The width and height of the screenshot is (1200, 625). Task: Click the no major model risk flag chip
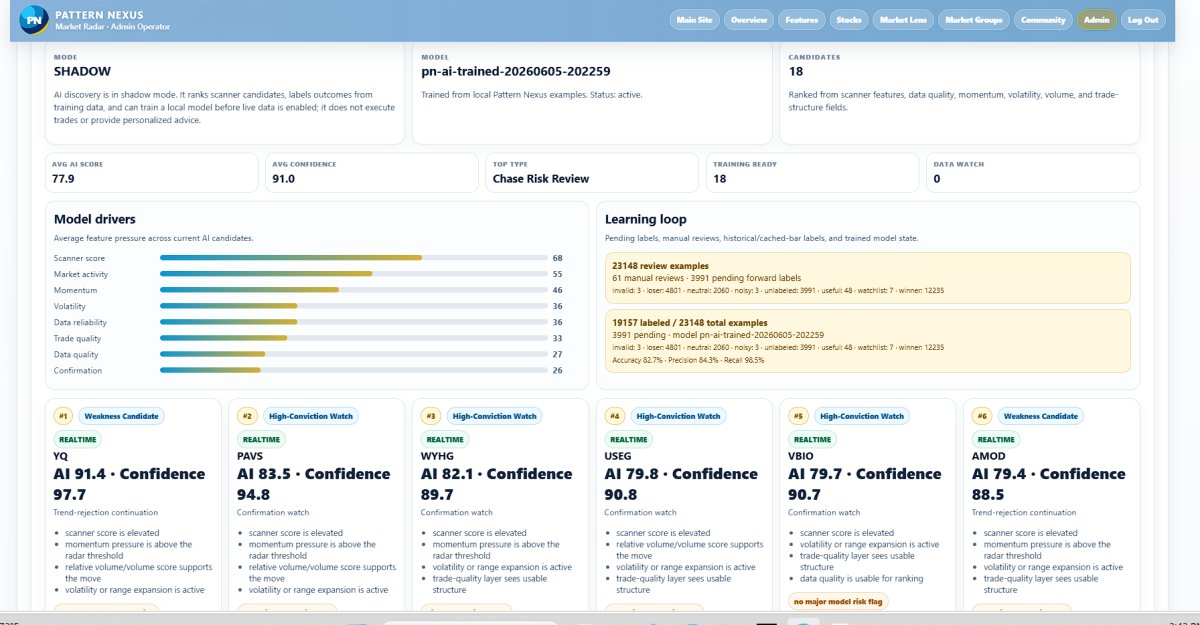[x=837, y=601]
